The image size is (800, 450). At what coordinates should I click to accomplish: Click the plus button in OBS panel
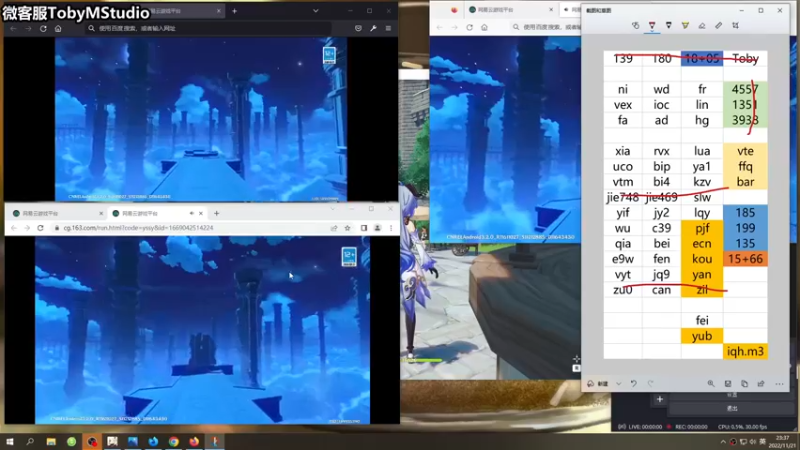660,399
